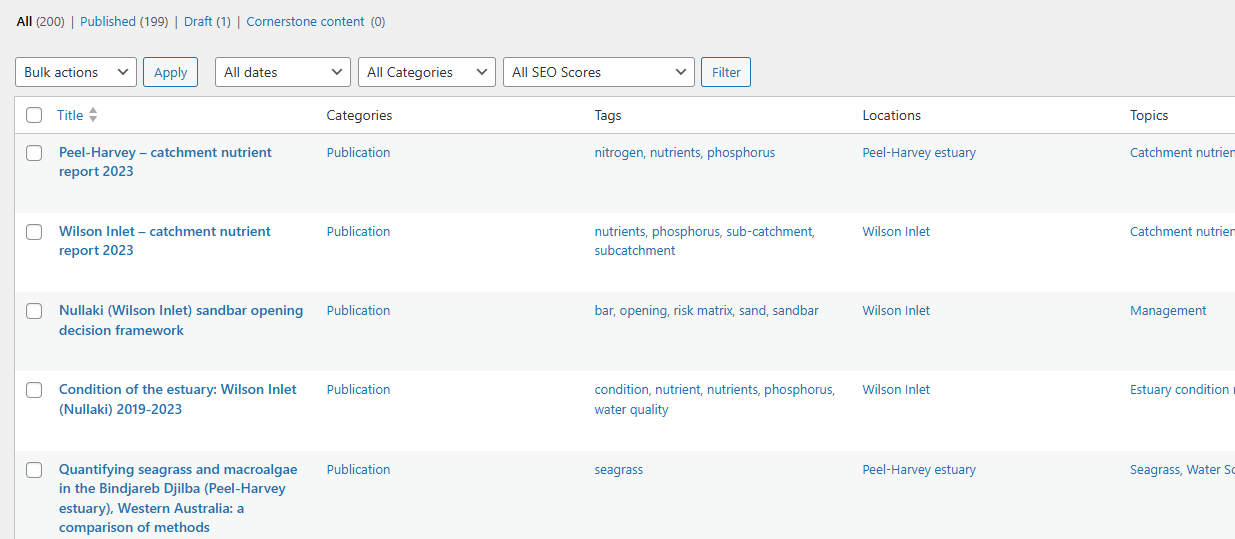Check the box for Peel-Harvey catchment nutrient report
Screen dimensions: 1235x539
(x=34, y=153)
